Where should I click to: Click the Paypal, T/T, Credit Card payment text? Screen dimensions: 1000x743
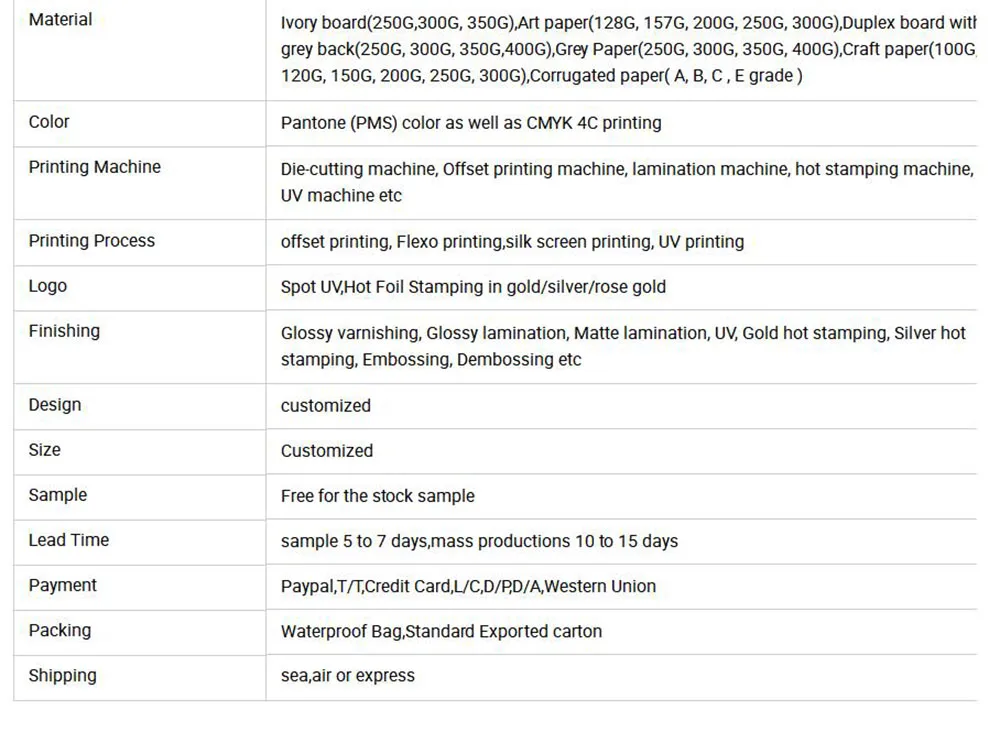[x=468, y=586]
